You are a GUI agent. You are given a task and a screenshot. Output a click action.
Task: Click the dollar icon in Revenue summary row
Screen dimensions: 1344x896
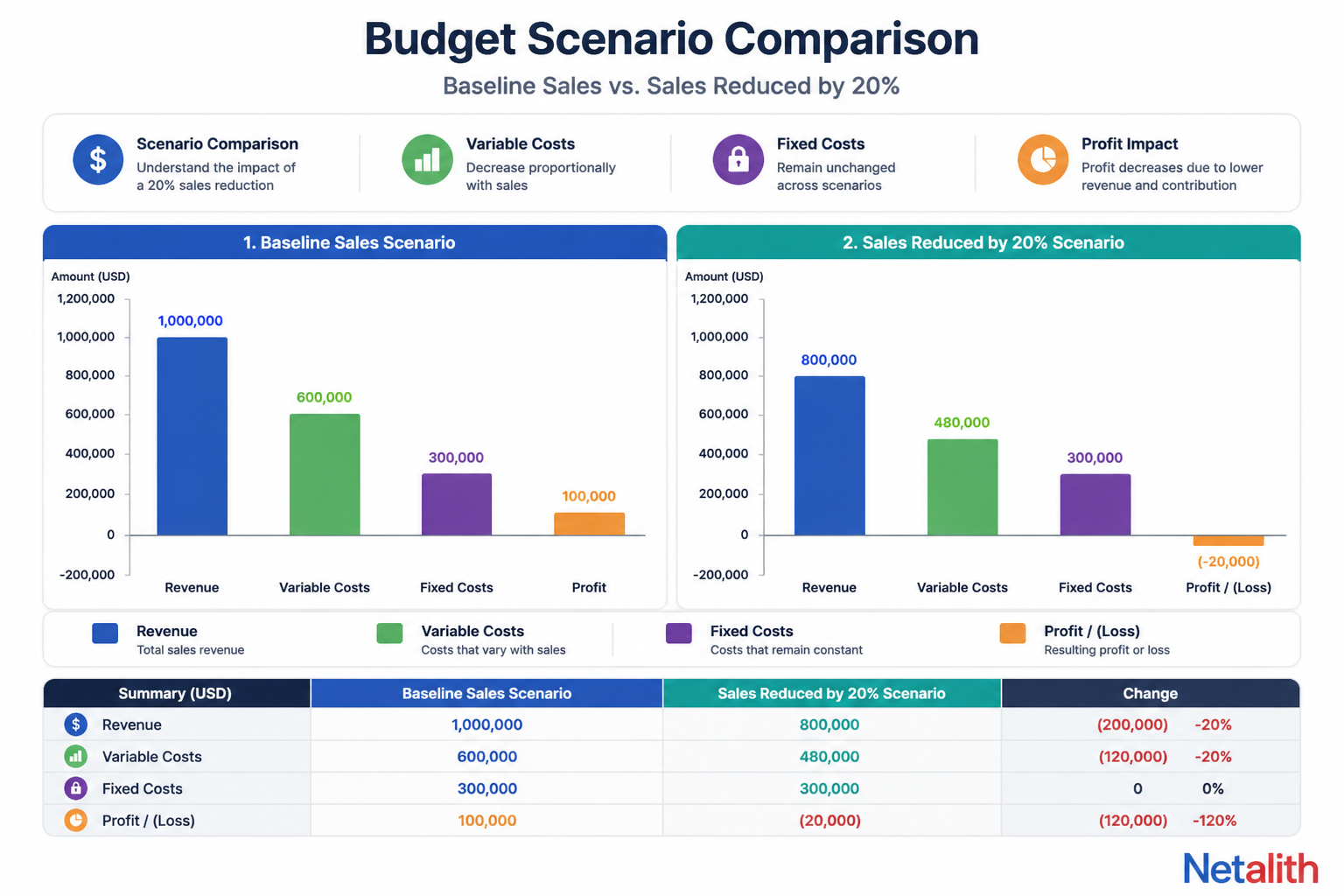click(76, 724)
